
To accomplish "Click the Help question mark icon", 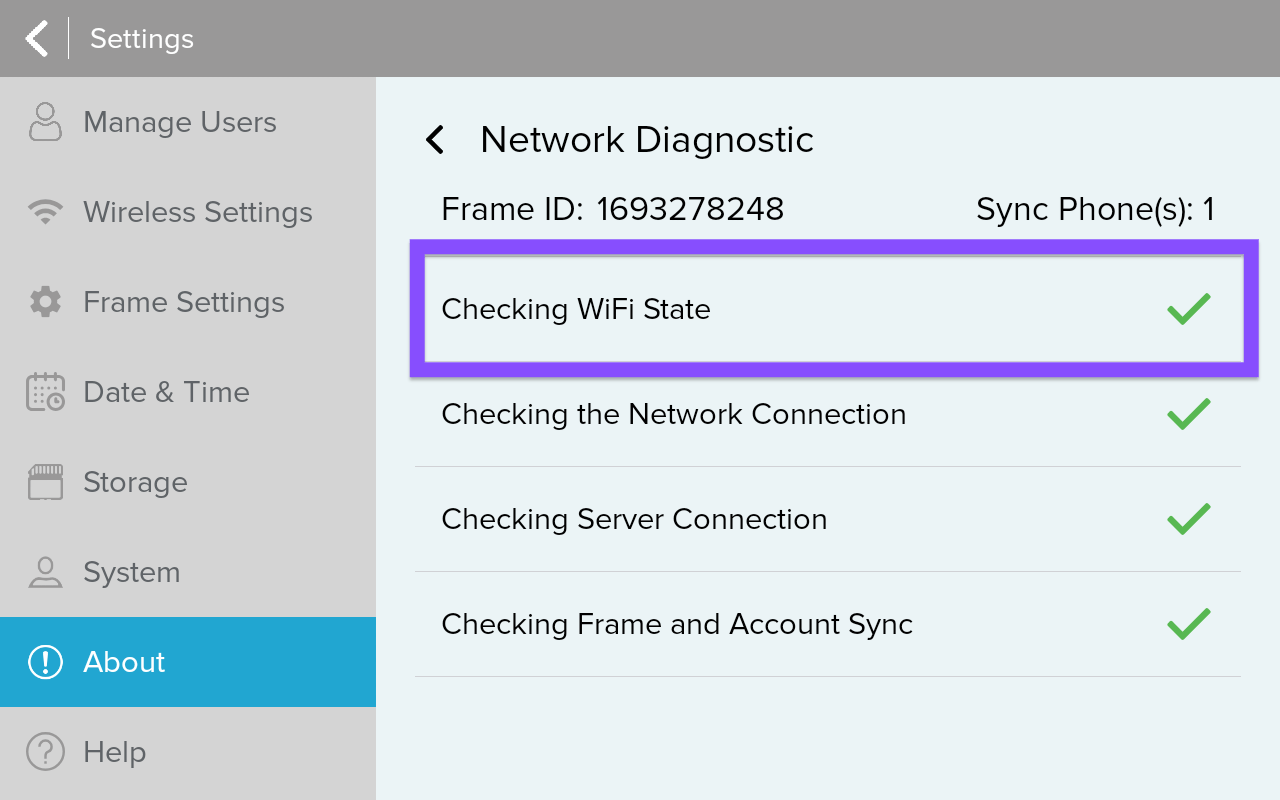I will pos(45,751).
